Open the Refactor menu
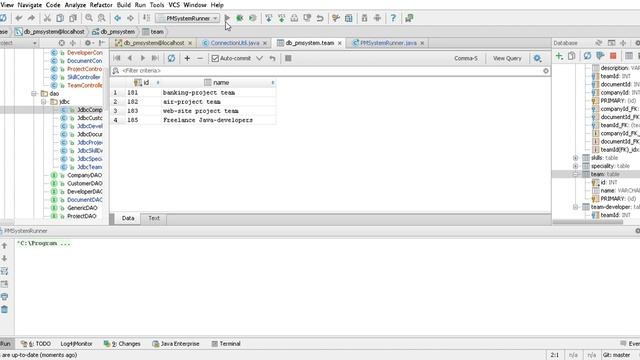The image size is (640, 360). (101, 5)
